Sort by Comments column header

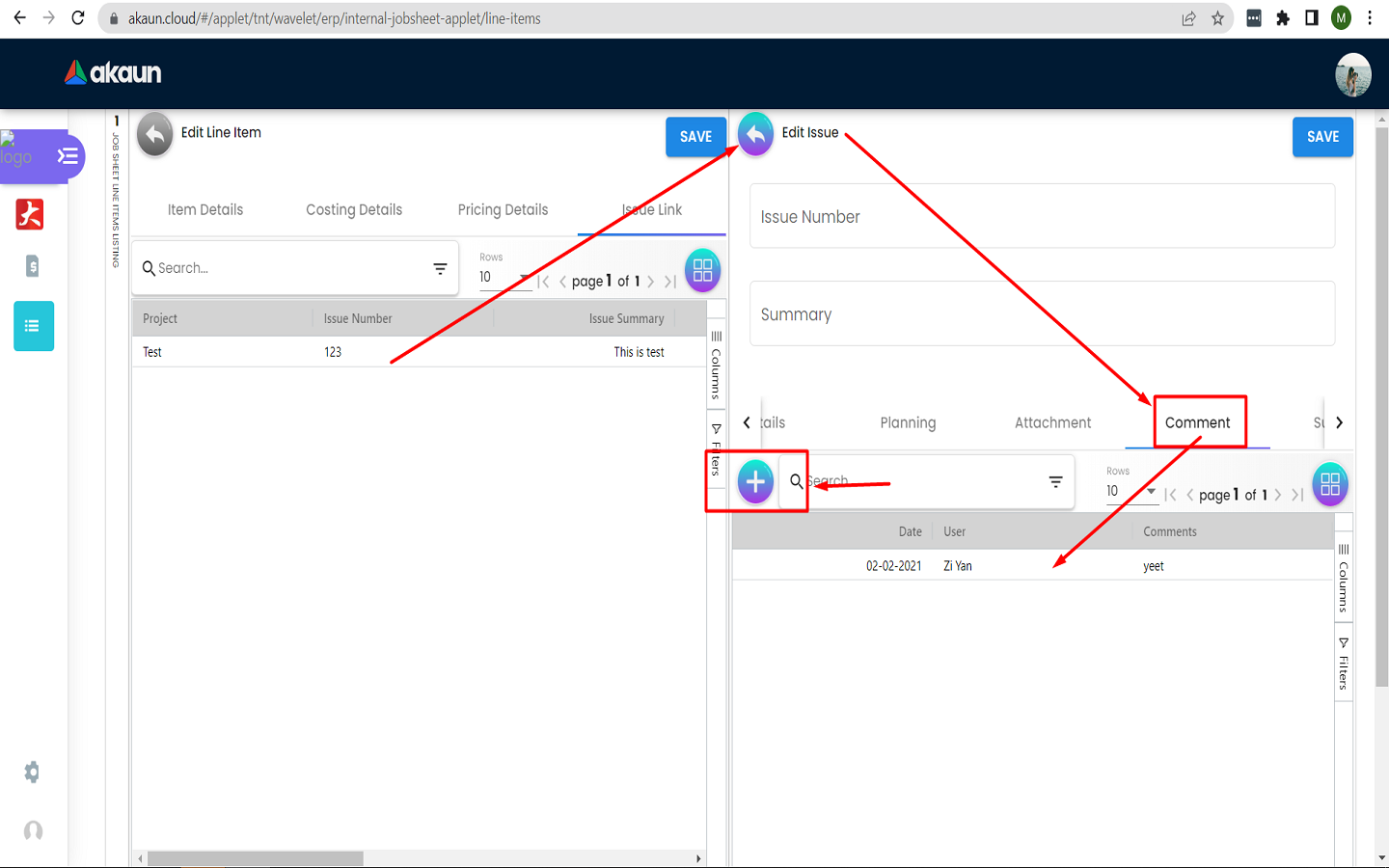[1169, 532]
